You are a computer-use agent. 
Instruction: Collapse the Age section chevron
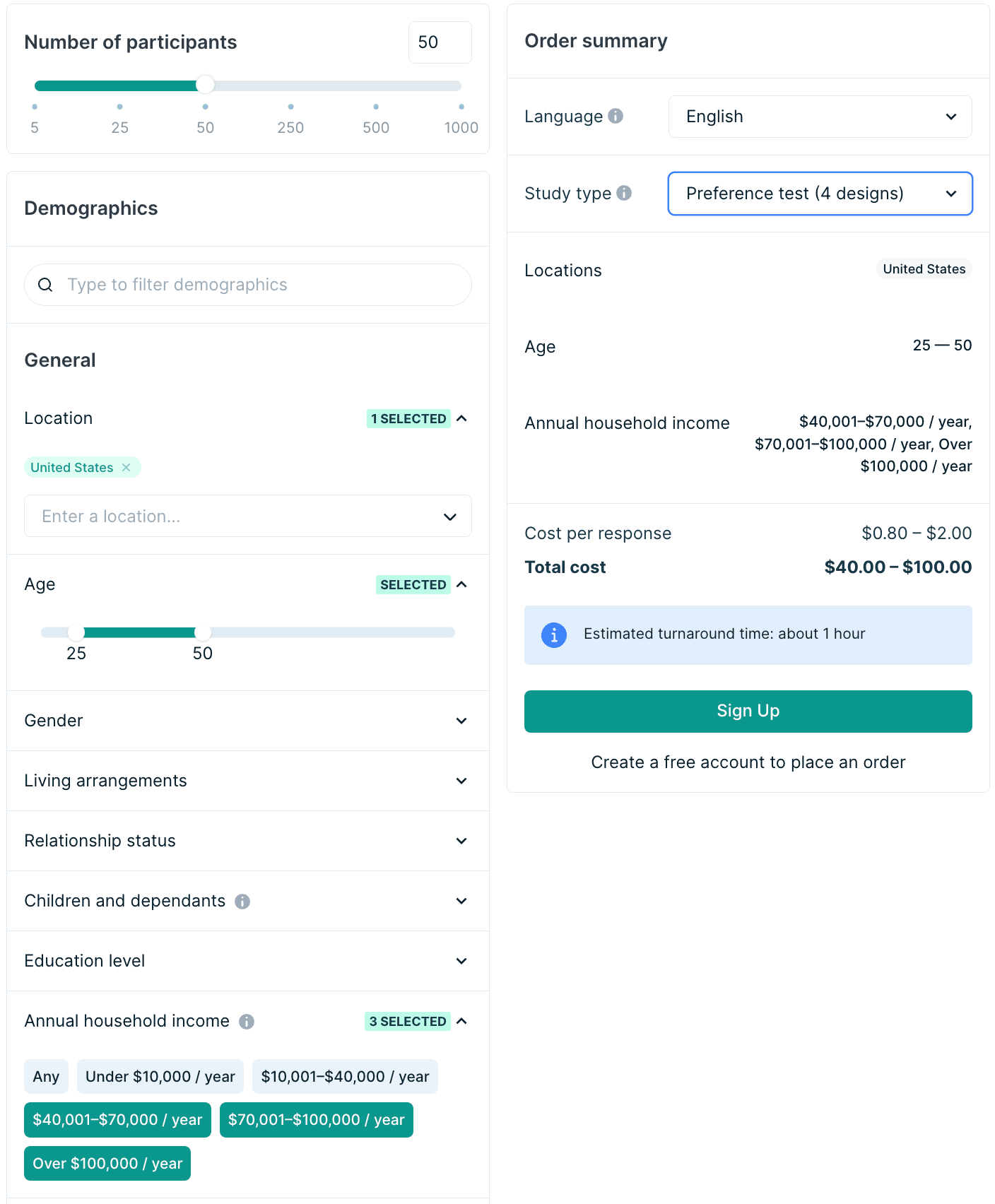tap(461, 584)
